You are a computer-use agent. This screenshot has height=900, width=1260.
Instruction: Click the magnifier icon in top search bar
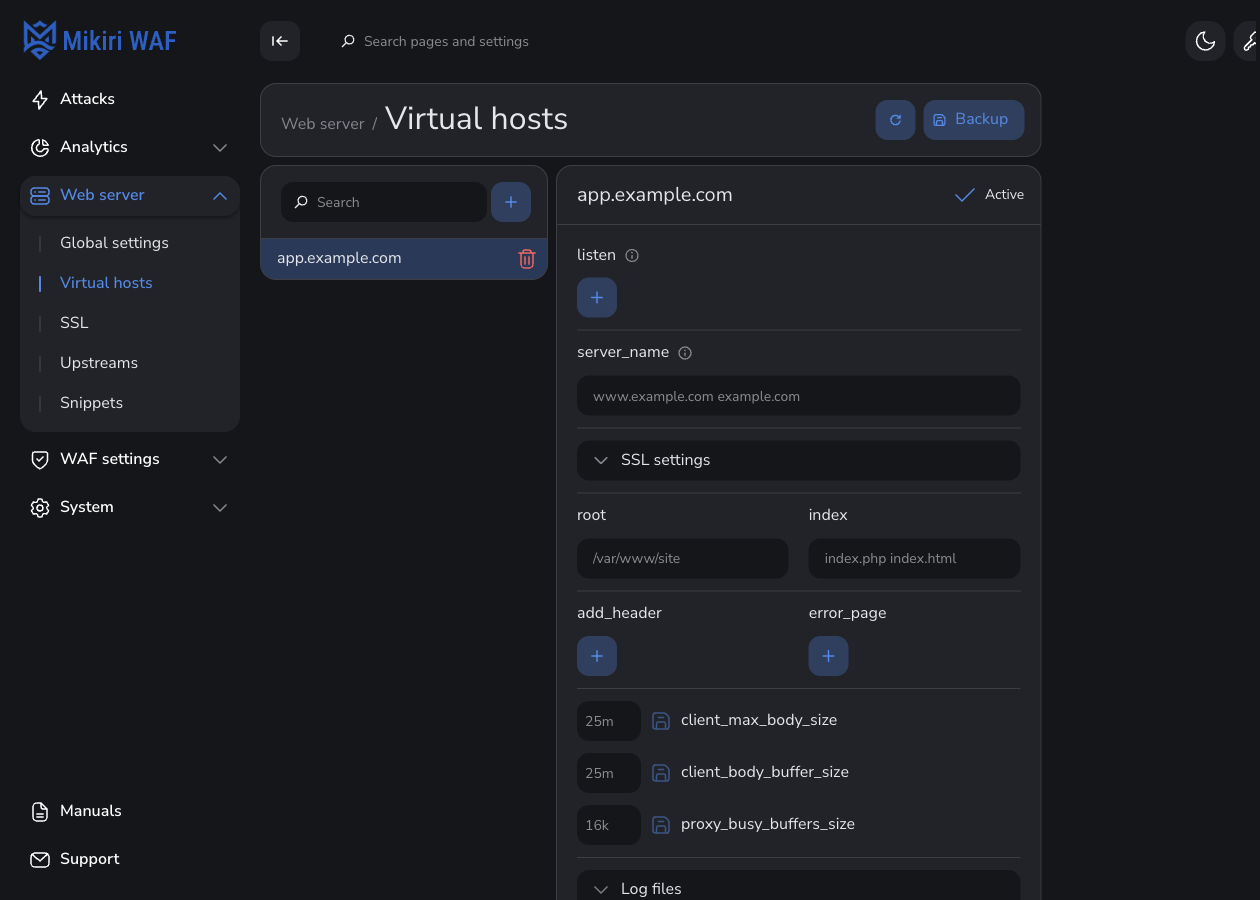348,41
